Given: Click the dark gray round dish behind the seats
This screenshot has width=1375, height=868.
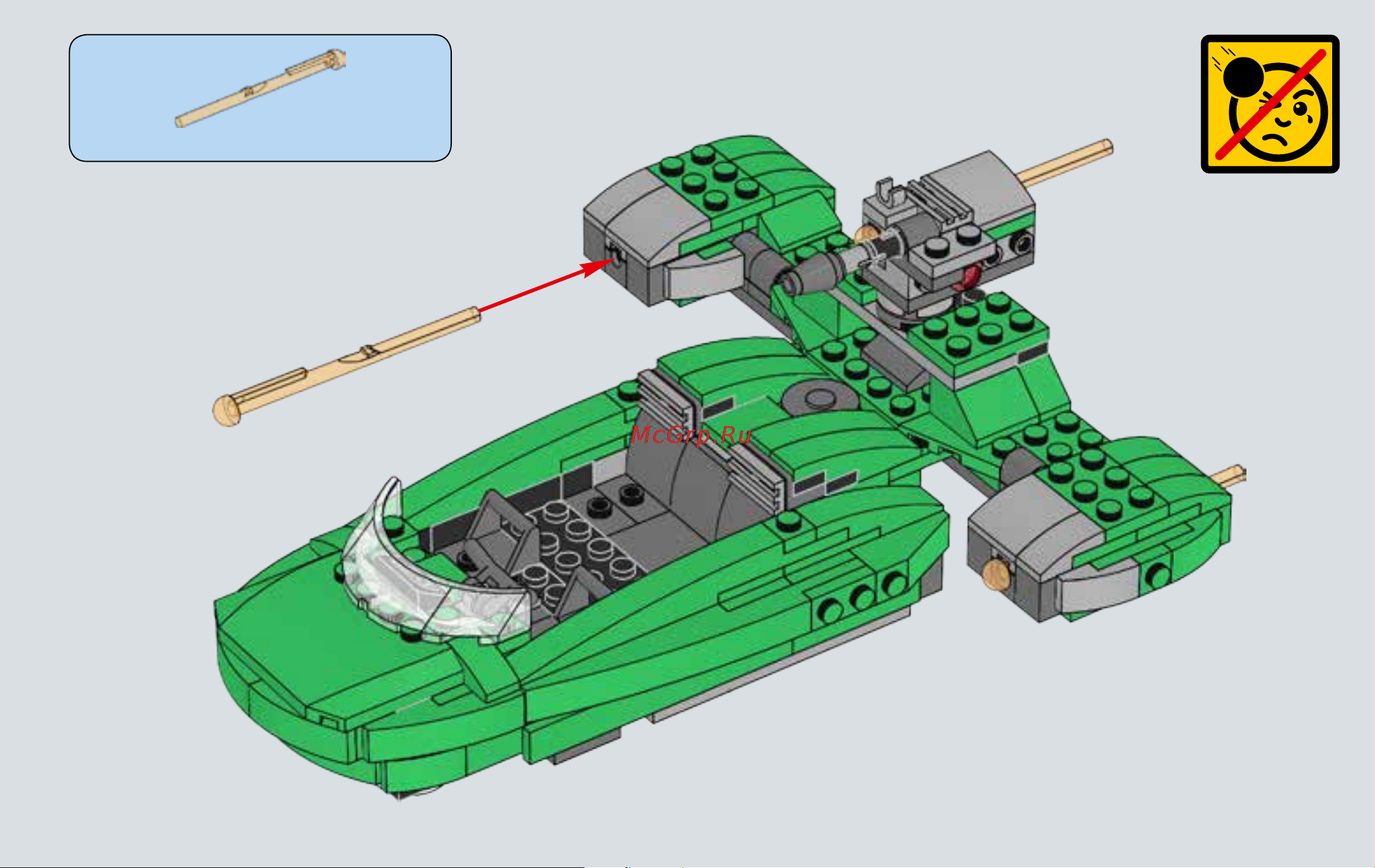Looking at the screenshot, I should pyautogui.click(x=819, y=398).
